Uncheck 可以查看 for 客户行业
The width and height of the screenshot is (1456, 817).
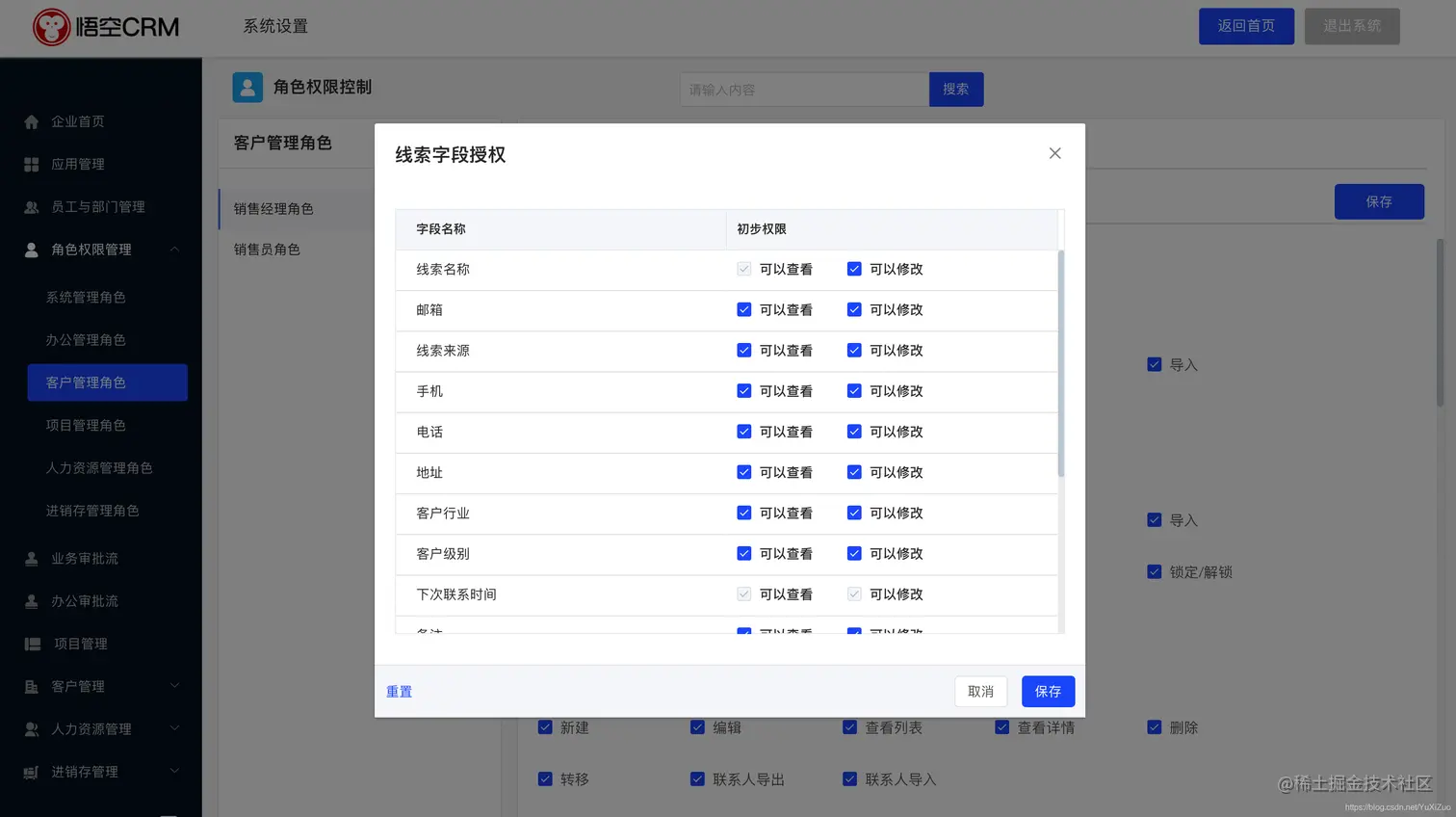point(743,513)
